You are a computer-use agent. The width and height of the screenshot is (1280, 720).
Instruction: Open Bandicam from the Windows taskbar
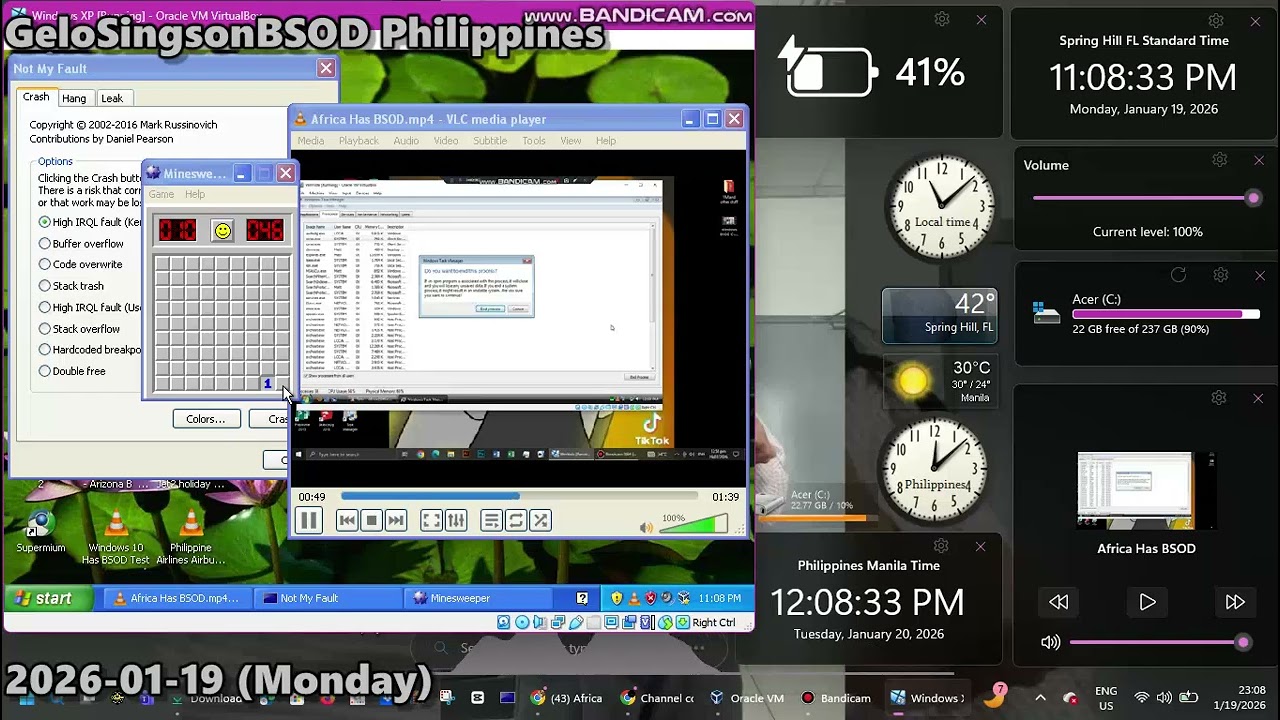(836, 698)
